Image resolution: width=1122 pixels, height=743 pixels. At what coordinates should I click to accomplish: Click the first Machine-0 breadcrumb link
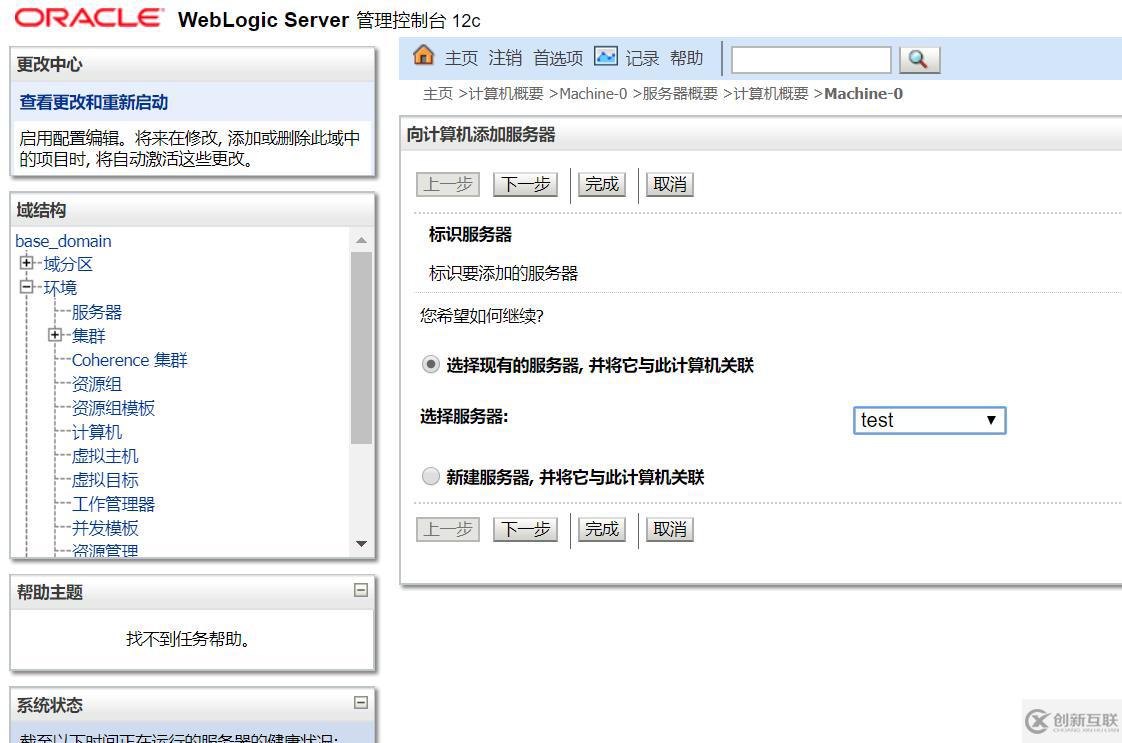(593, 94)
